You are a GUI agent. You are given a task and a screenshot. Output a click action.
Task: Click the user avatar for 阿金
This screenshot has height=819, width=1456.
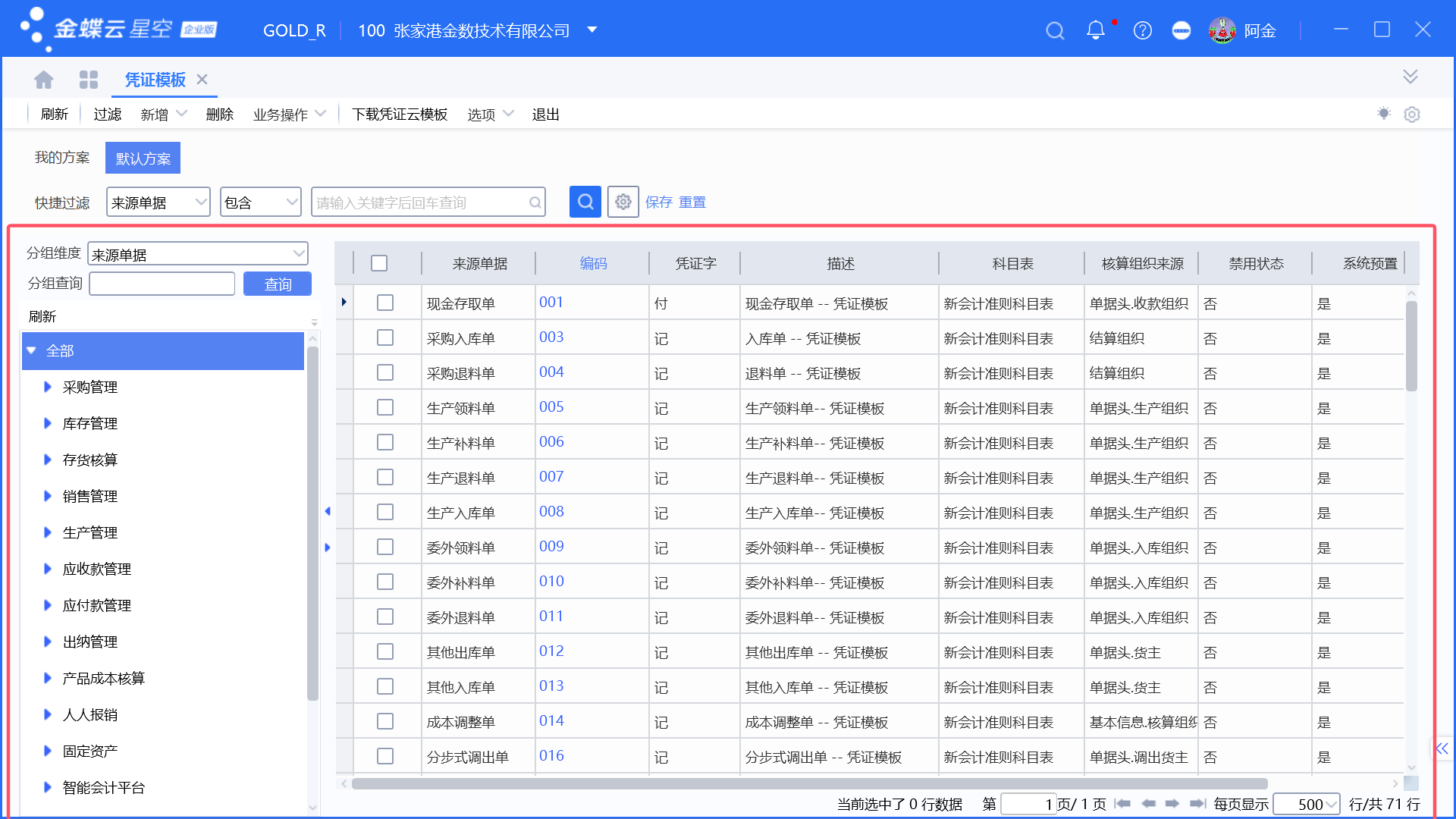pyautogui.click(x=1222, y=30)
